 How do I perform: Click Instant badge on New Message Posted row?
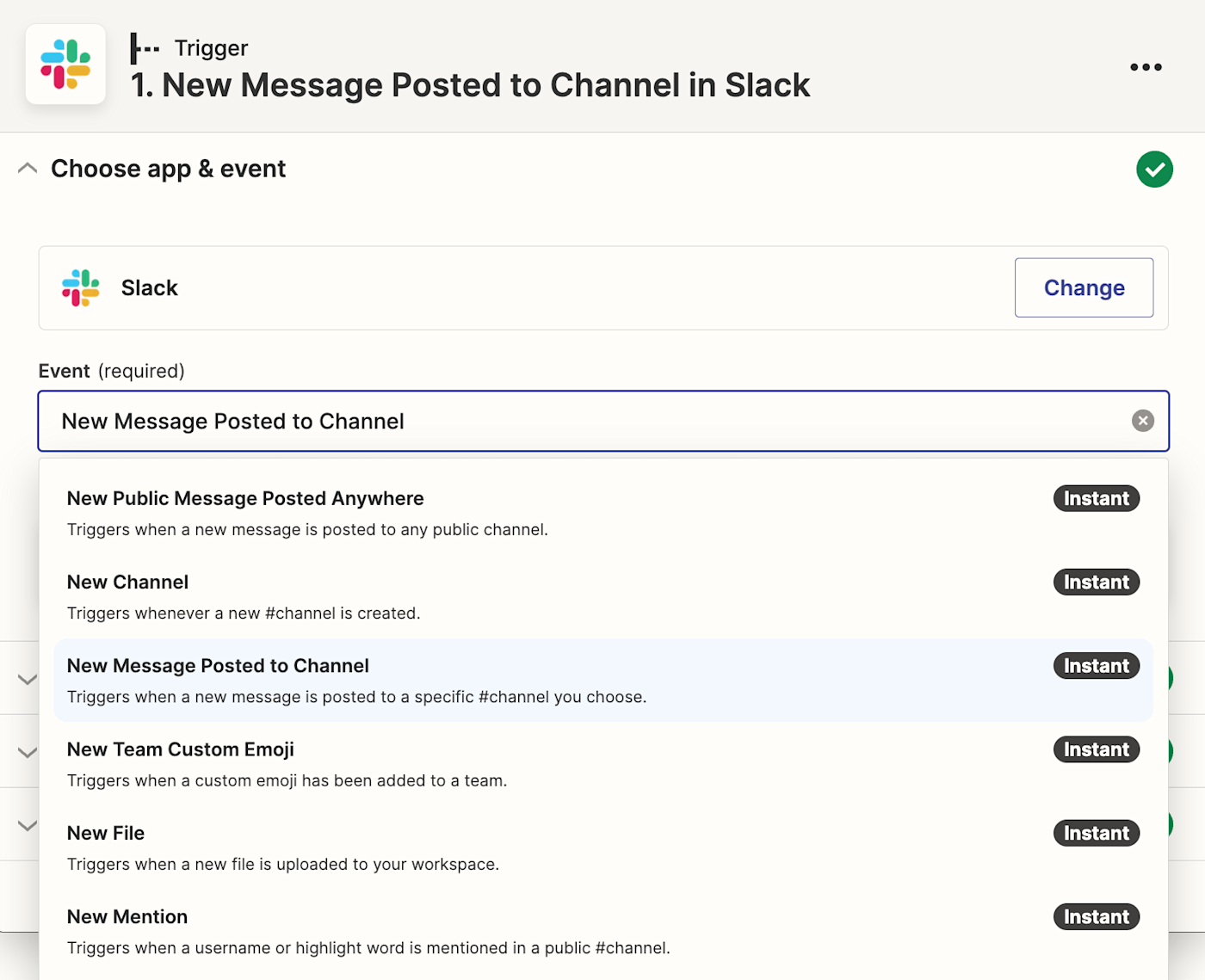[1097, 665]
